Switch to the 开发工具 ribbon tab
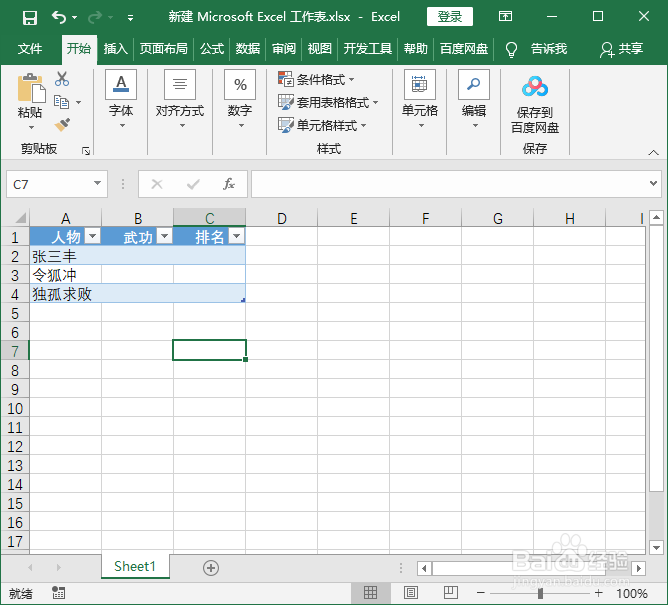The width and height of the screenshot is (668, 605). click(368, 49)
